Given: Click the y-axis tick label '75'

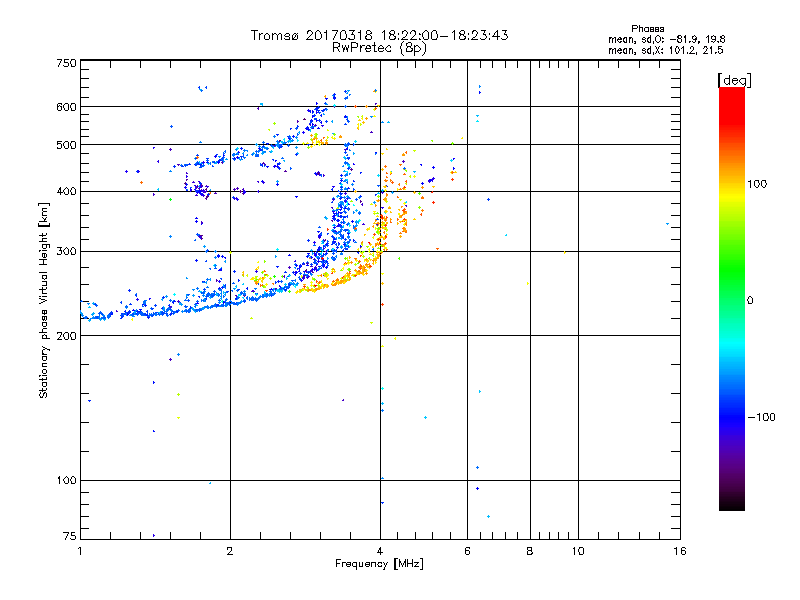Looking at the screenshot, I should point(69,536).
